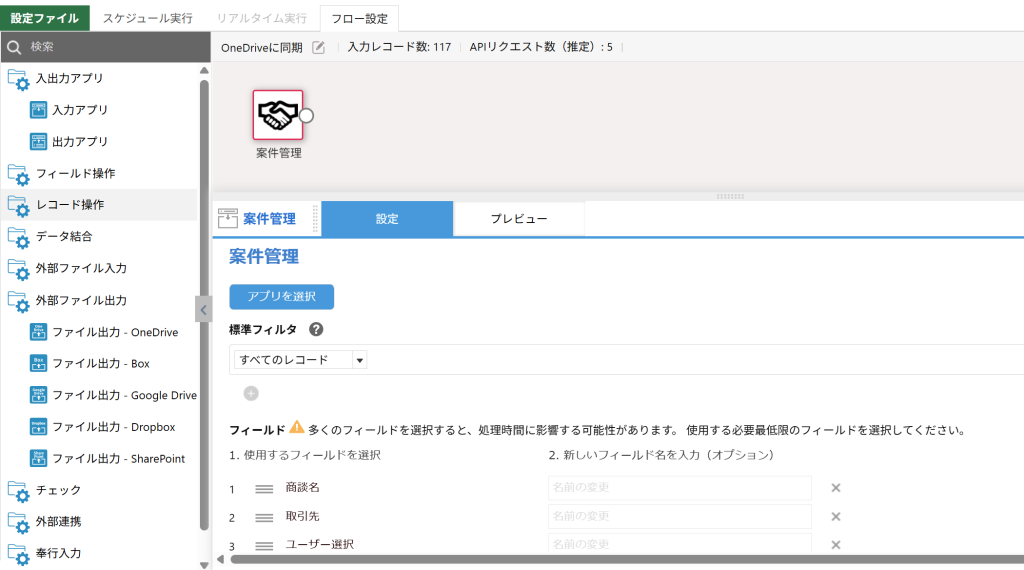Image resolution: width=1024 pixels, height=570 pixels.
Task: Click the 案件管理 panel header icon
Action: [227, 218]
